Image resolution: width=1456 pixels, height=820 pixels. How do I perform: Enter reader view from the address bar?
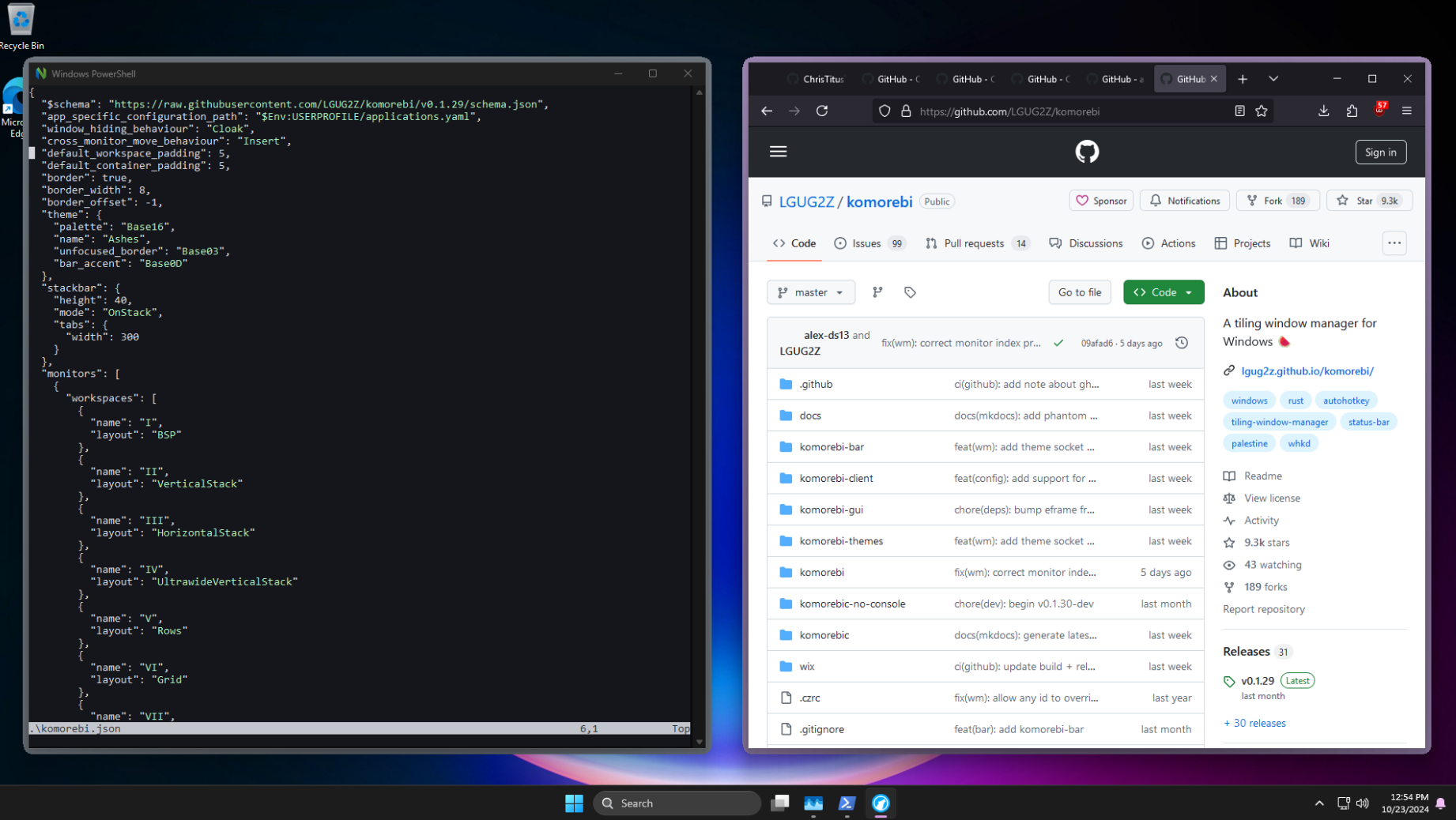pyautogui.click(x=1239, y=111)
